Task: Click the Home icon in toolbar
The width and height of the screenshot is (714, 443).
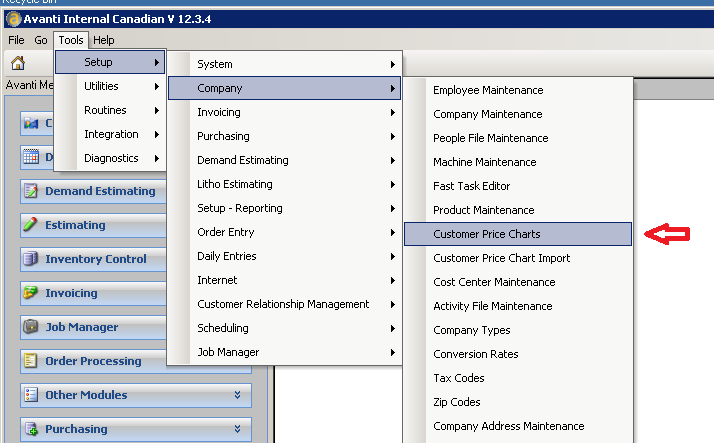Action: [x=18, y=62]
